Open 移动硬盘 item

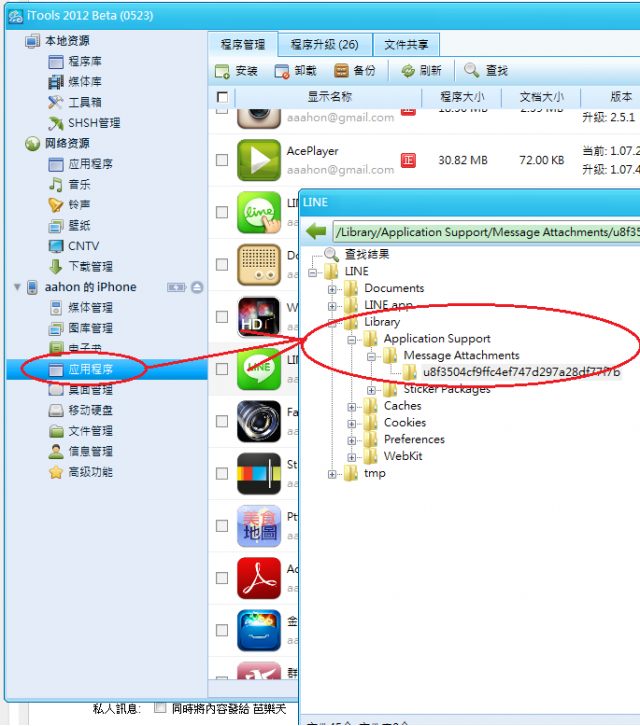(x=81, y=410)
